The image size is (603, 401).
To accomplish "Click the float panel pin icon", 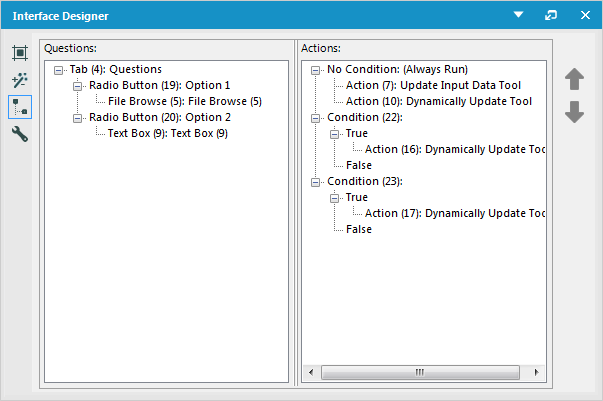I will pos(551,16).
